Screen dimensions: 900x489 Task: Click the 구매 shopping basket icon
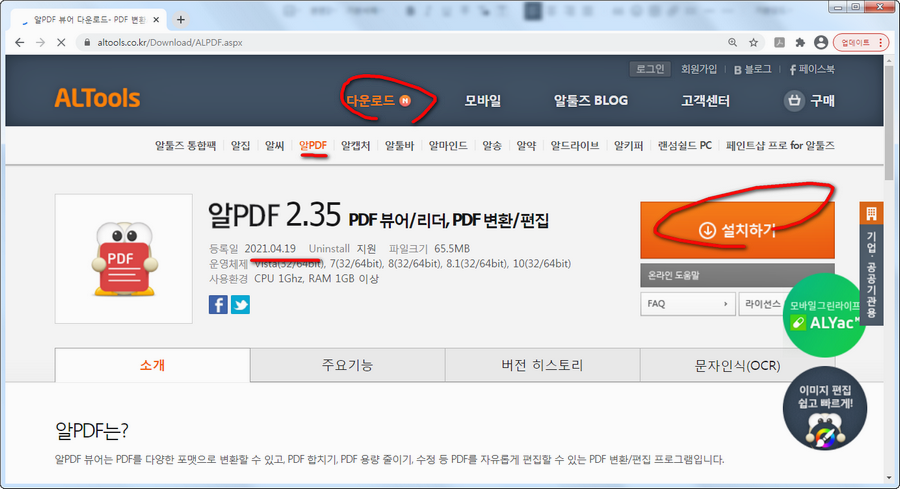click(794, 100)
